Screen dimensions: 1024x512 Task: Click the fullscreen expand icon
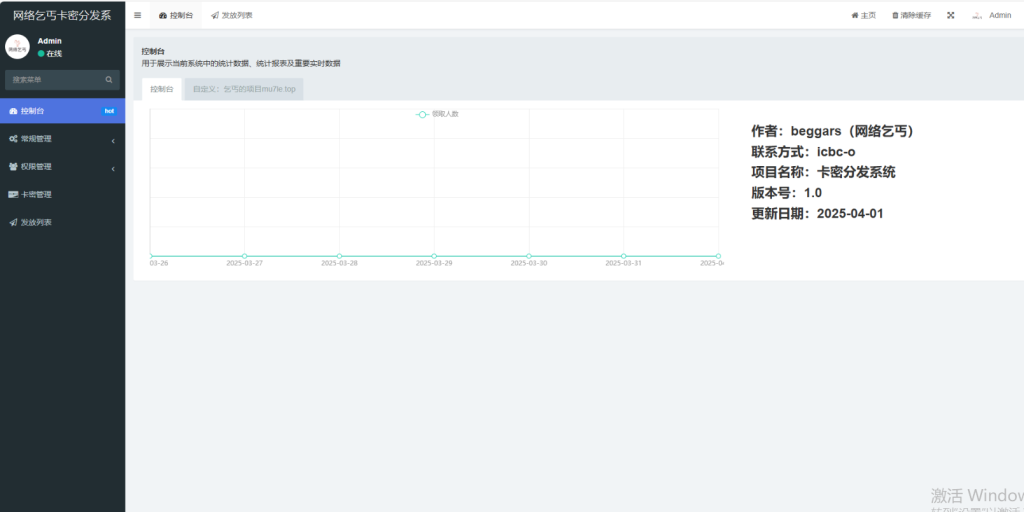coord(950,15)
